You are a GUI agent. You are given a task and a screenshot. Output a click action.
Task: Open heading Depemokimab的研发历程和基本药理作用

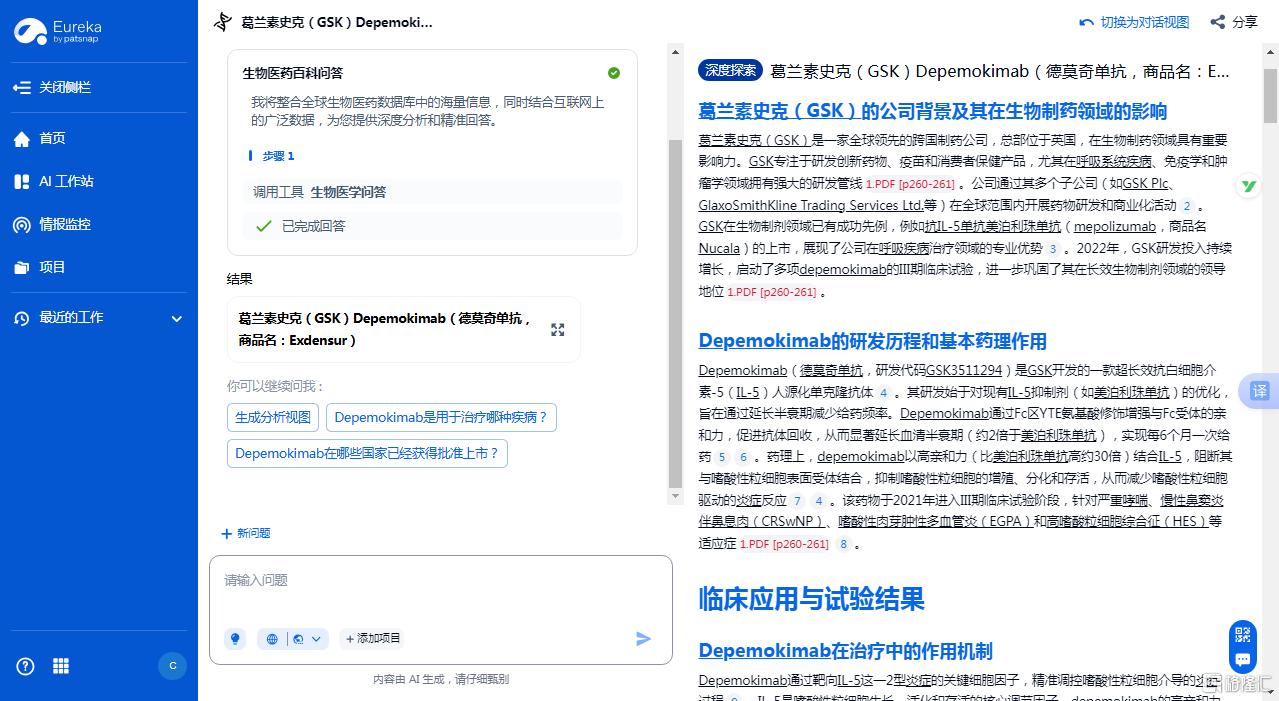[x=872, y=341]
